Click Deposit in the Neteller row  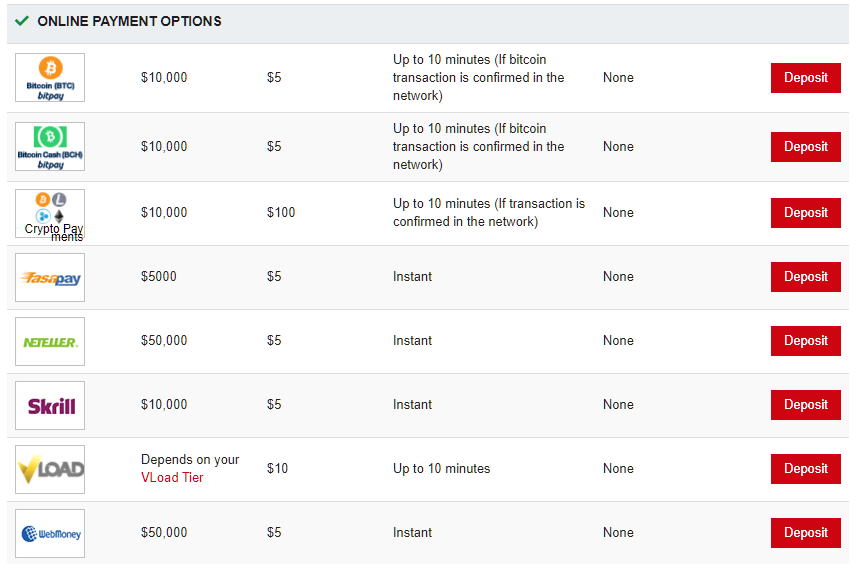click(x=806, y=341)
